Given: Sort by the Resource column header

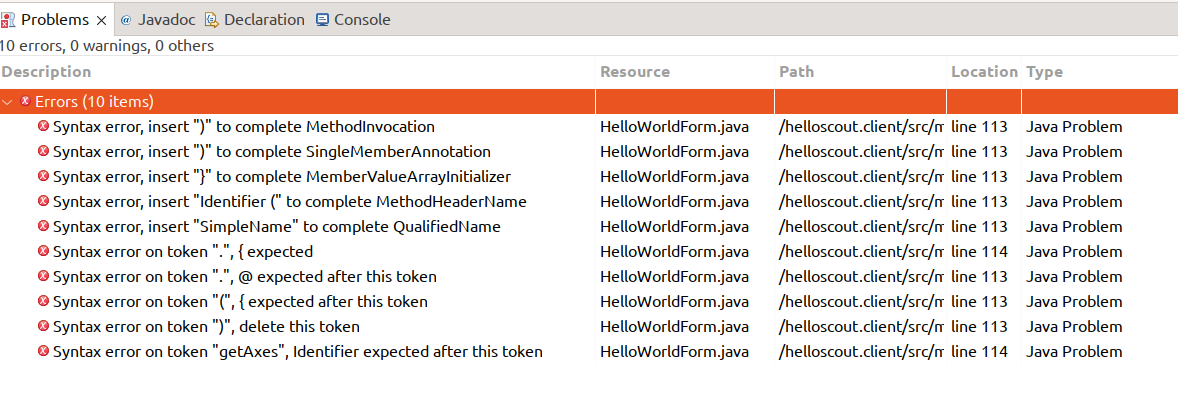Looking at the screenshot, I should click(635, 72).
